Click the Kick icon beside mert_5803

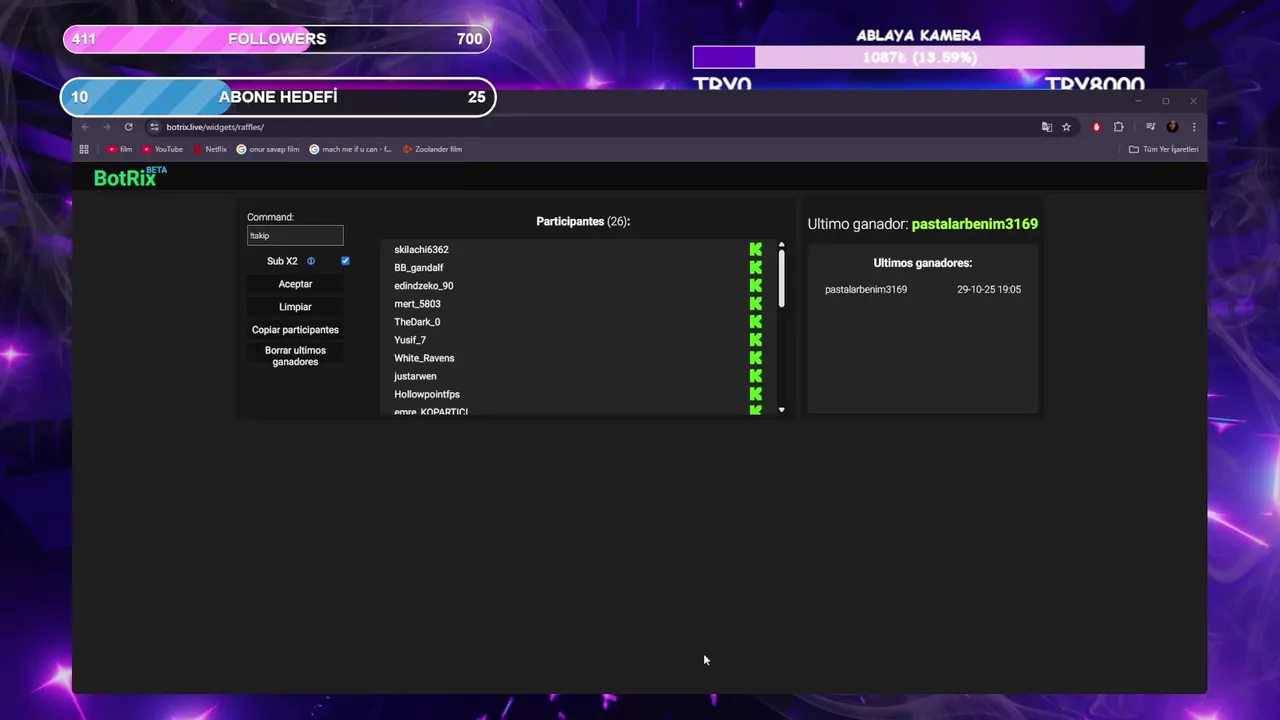(x=756, y=303)
